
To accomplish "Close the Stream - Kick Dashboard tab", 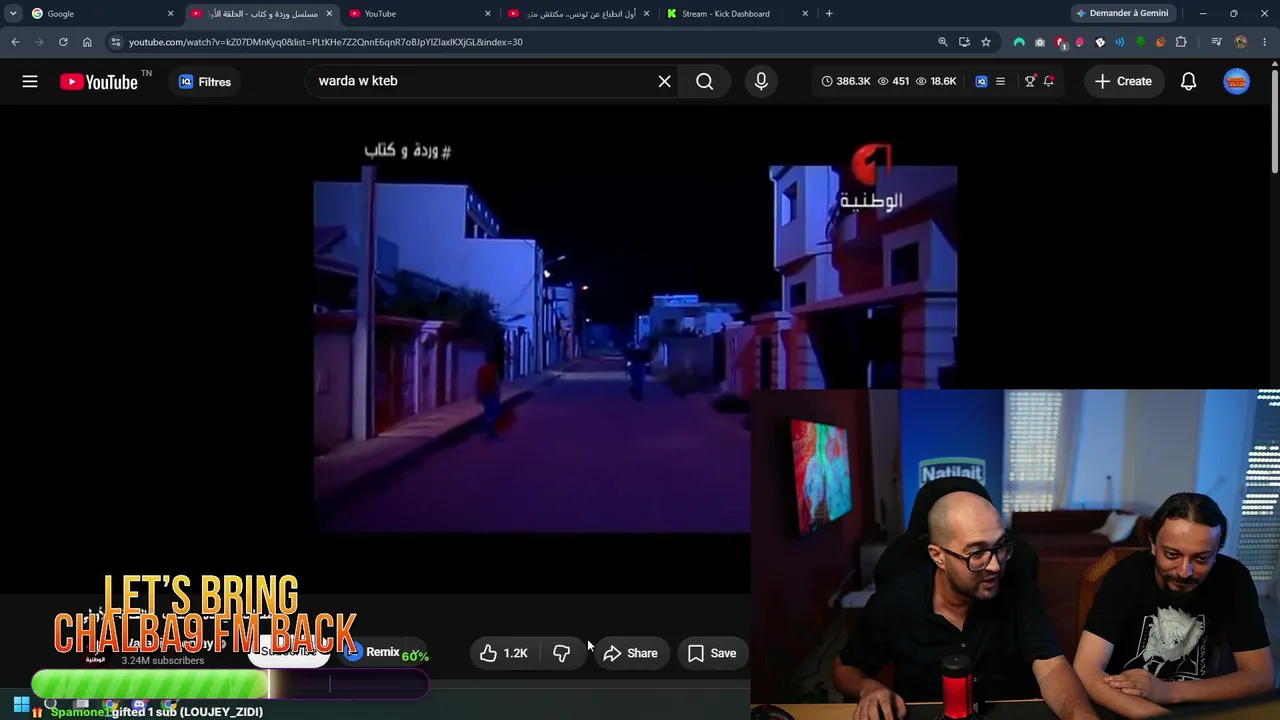I will point(805,14).
